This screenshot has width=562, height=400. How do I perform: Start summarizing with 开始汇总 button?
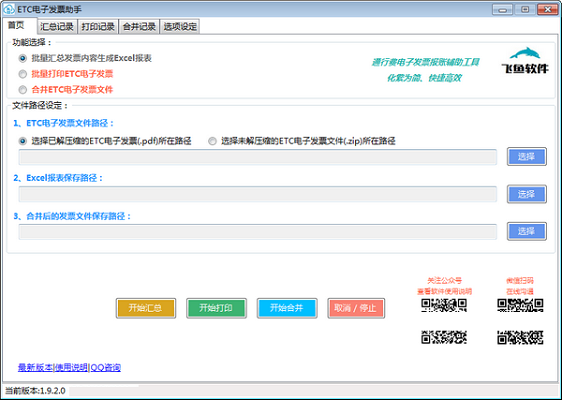[146, 308]
